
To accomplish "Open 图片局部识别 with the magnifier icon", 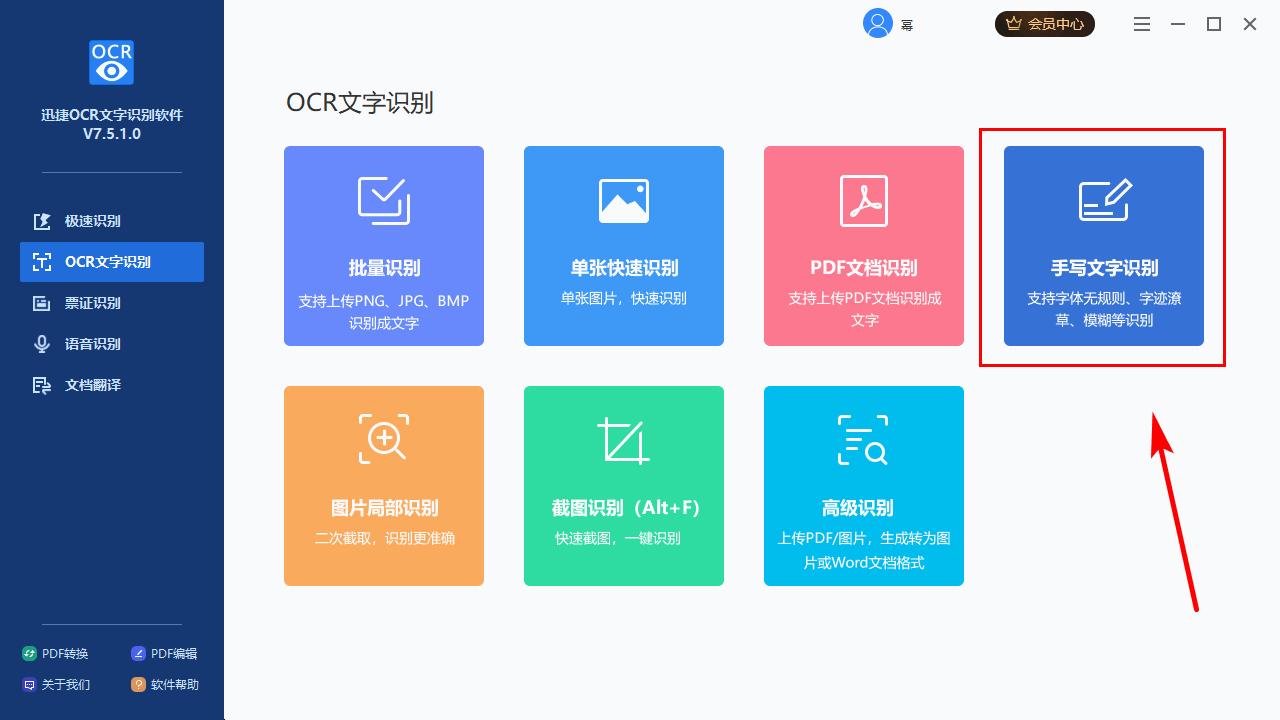I will point(383,438).
